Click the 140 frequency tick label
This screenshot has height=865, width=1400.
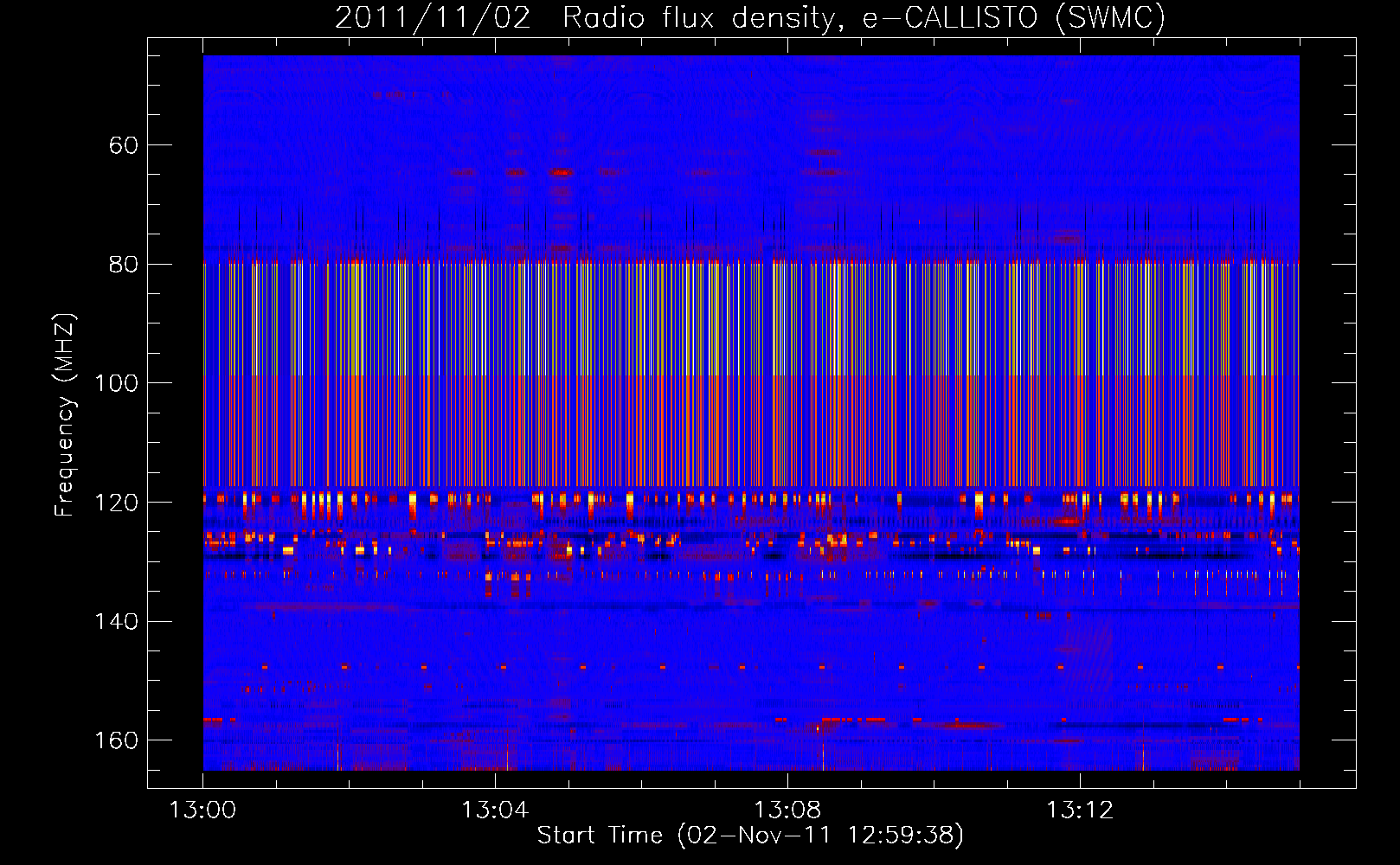pos(117,622)
